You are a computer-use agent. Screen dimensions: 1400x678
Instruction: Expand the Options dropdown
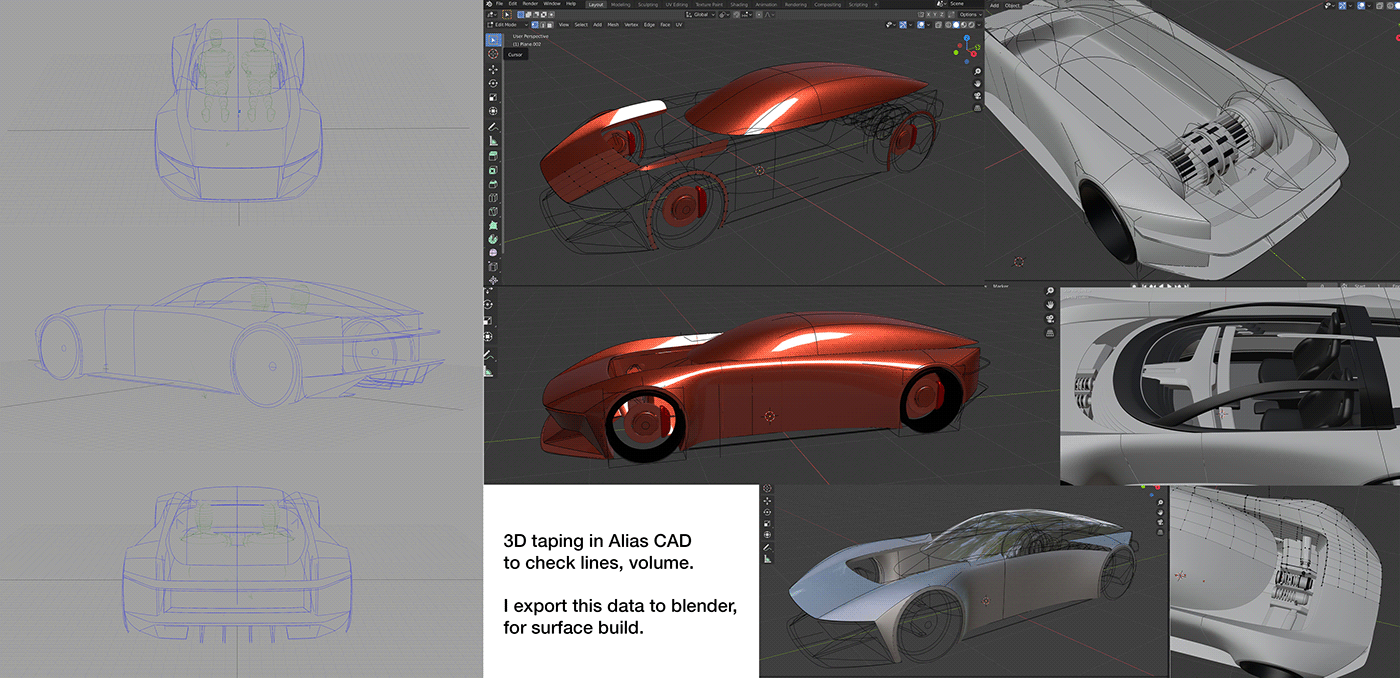[x=968, y=15]
